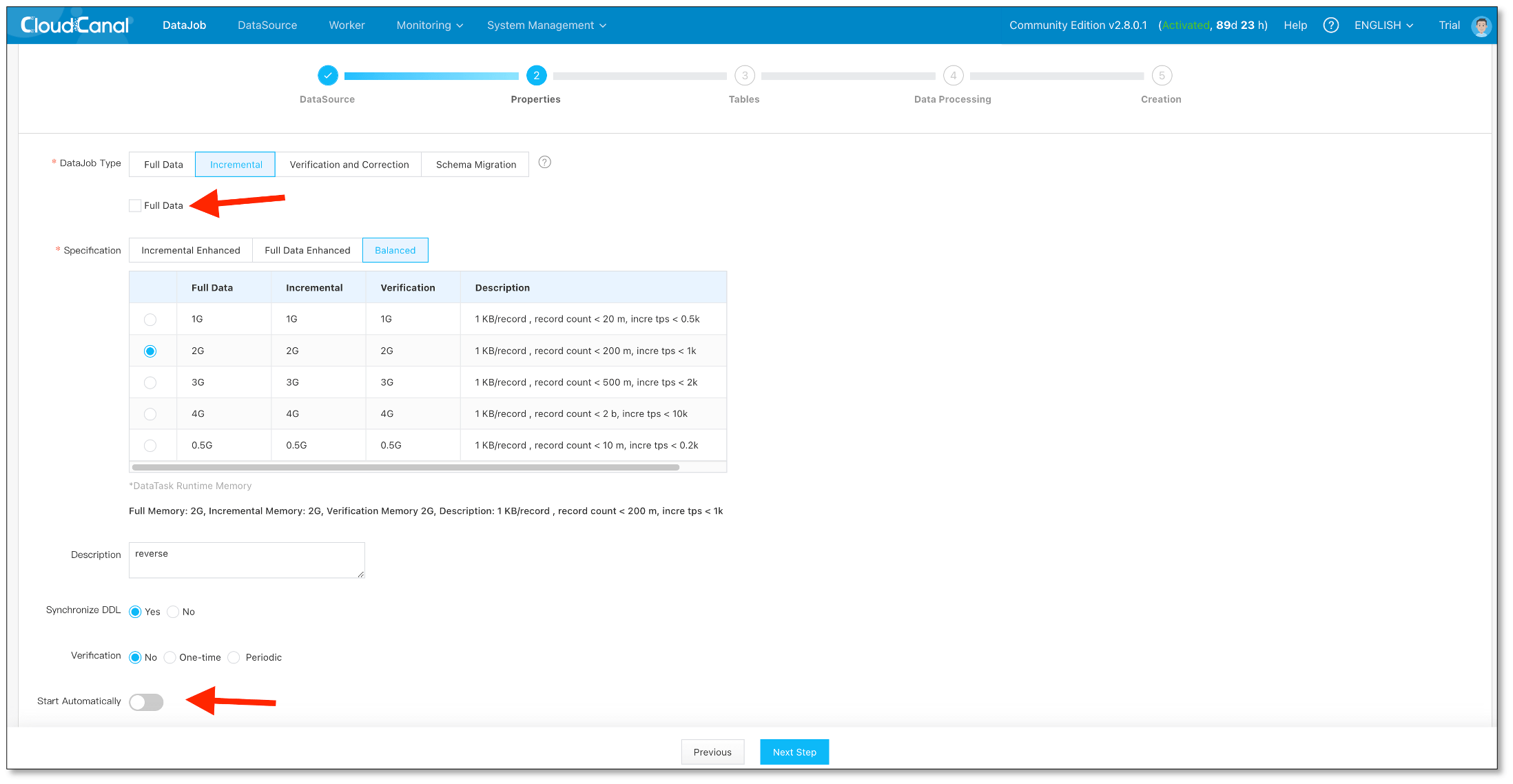Viewport: 1513px width, 784px height.
Task: Click the Previous button
Action: (712, 752)
